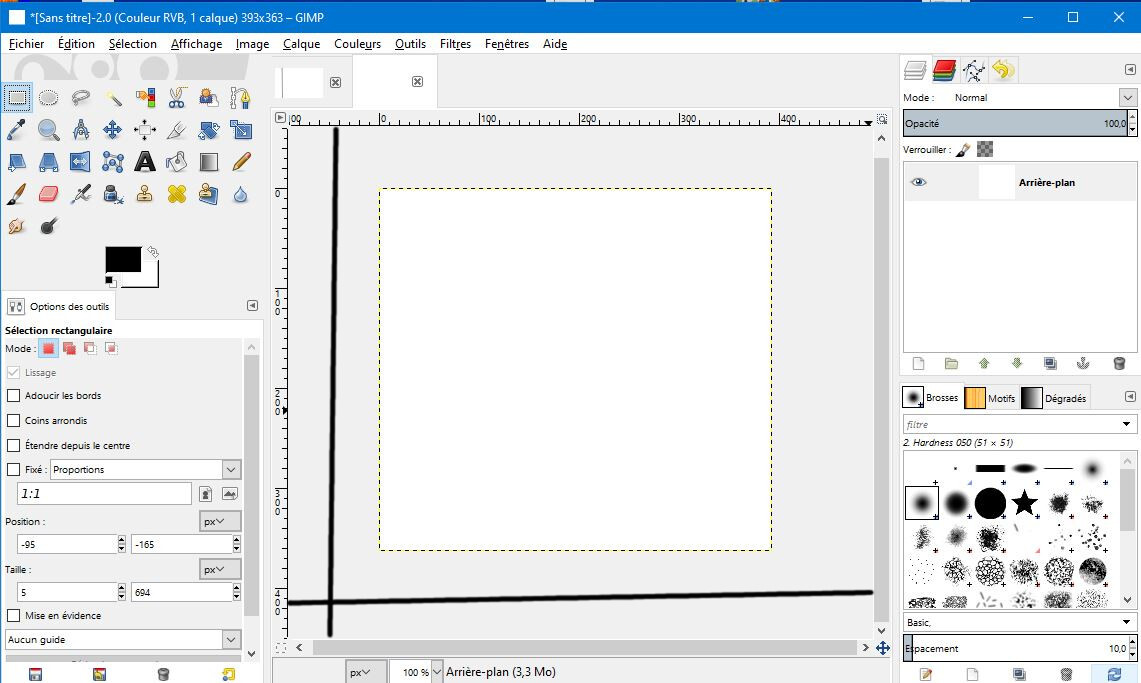Select the Flip tool

click(x=81, y=161)
